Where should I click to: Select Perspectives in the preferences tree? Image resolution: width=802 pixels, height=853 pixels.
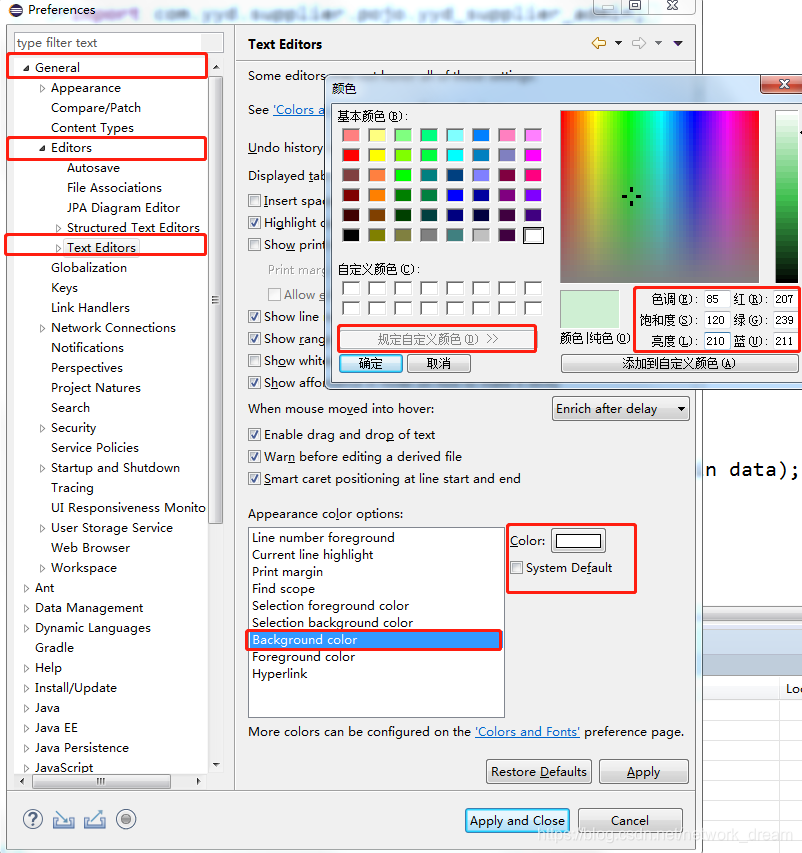click(x=87, y=368)
